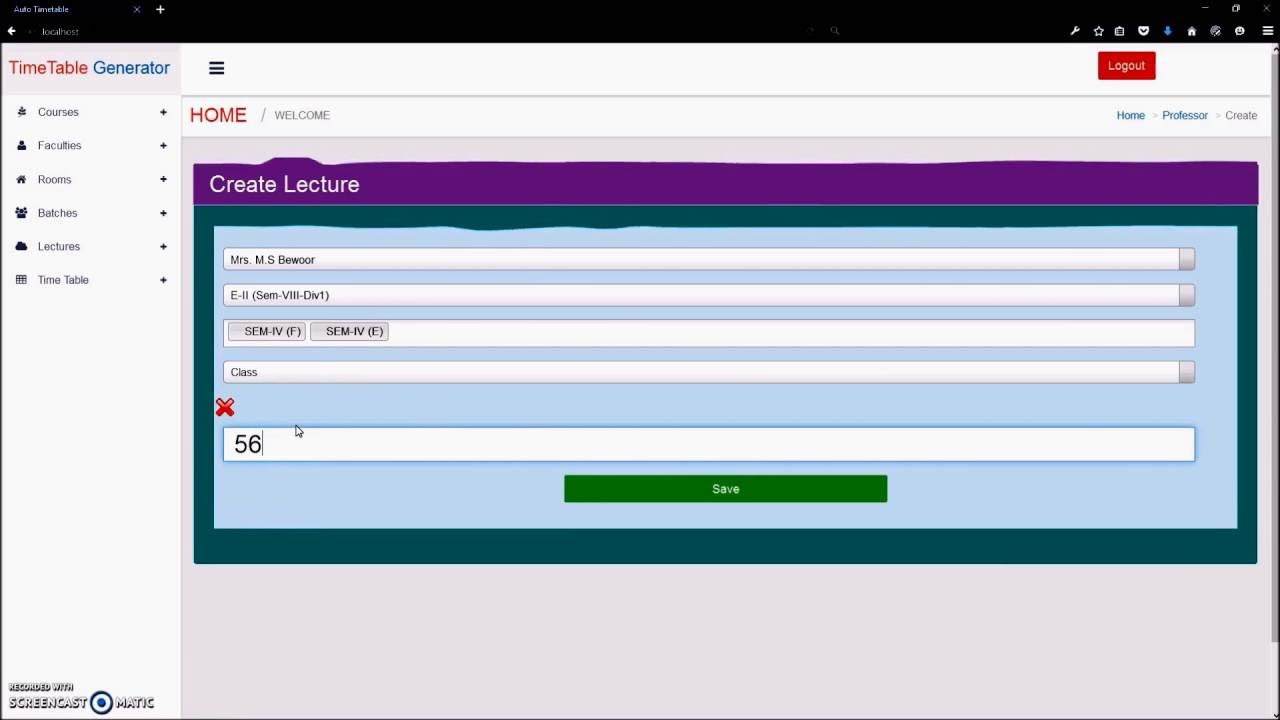Viewport: 1280px width, 720px height.
Task: Expand Courses menu plus sign
Action: click(163, 112)
